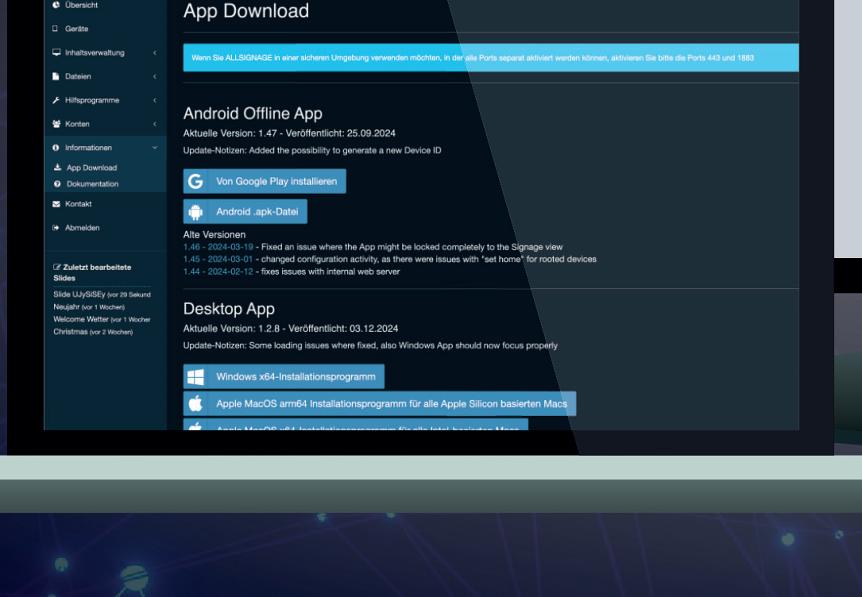The height and width of the screenshot is (597, 862).
Task: Open old version 1.46 - 2024-03-19
Action: click(x=218, y=247)
